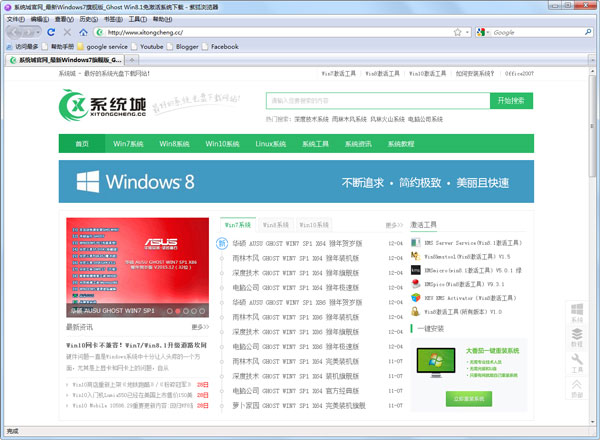Switch to the Win10系统 list tab
Viewport: 600px width, 440px height.
click(x=314, y=225)
